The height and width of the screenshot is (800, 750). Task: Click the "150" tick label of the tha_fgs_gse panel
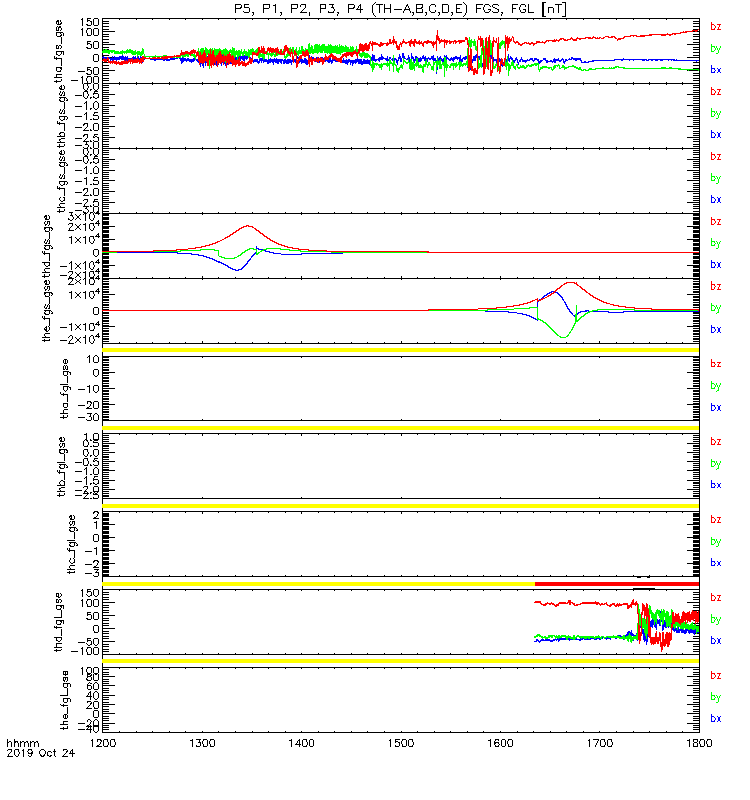pyautogui.click(x=90, y=22)
